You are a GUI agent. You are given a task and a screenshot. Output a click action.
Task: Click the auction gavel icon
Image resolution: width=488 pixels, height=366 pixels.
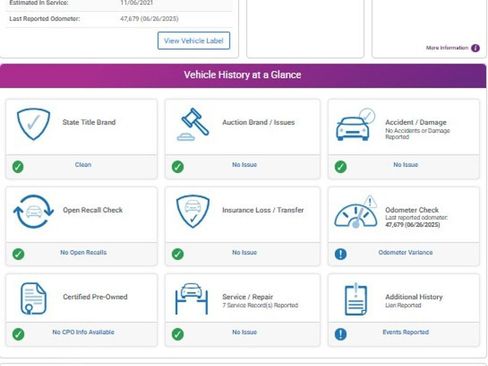pyautogui.click(x=193, y=124)
